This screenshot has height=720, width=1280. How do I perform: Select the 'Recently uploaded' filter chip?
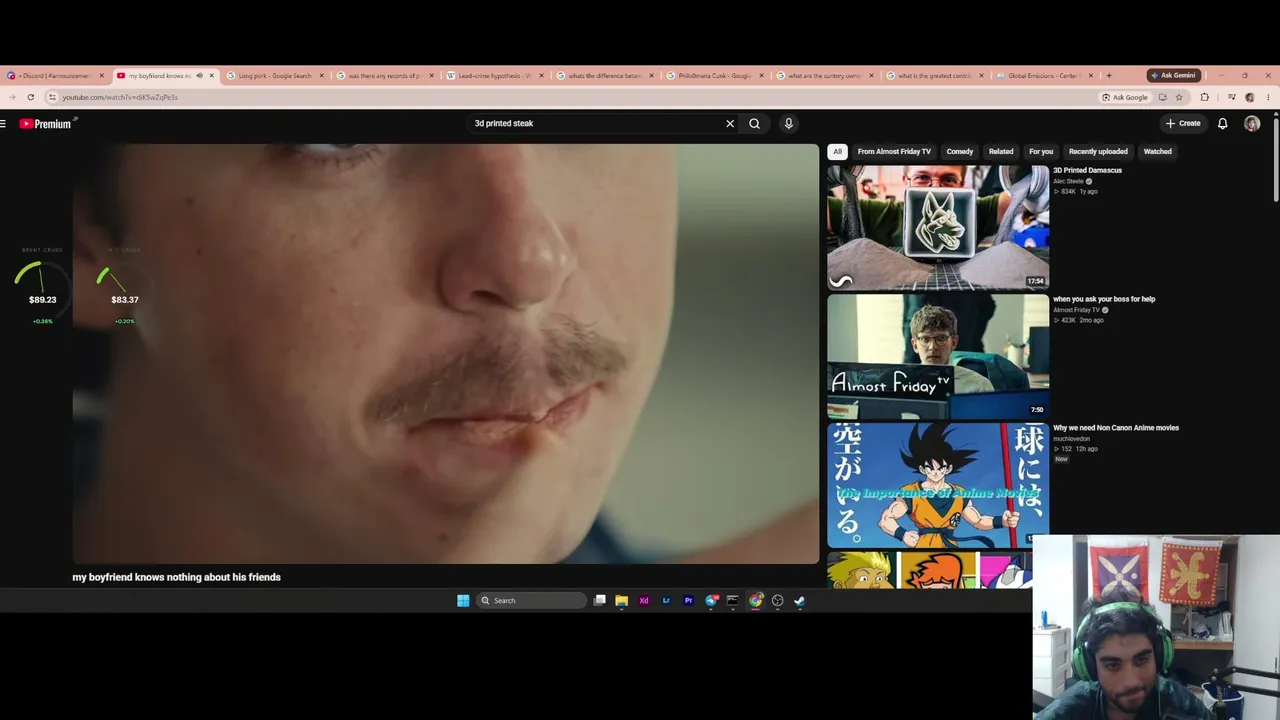pos(1098,152)
